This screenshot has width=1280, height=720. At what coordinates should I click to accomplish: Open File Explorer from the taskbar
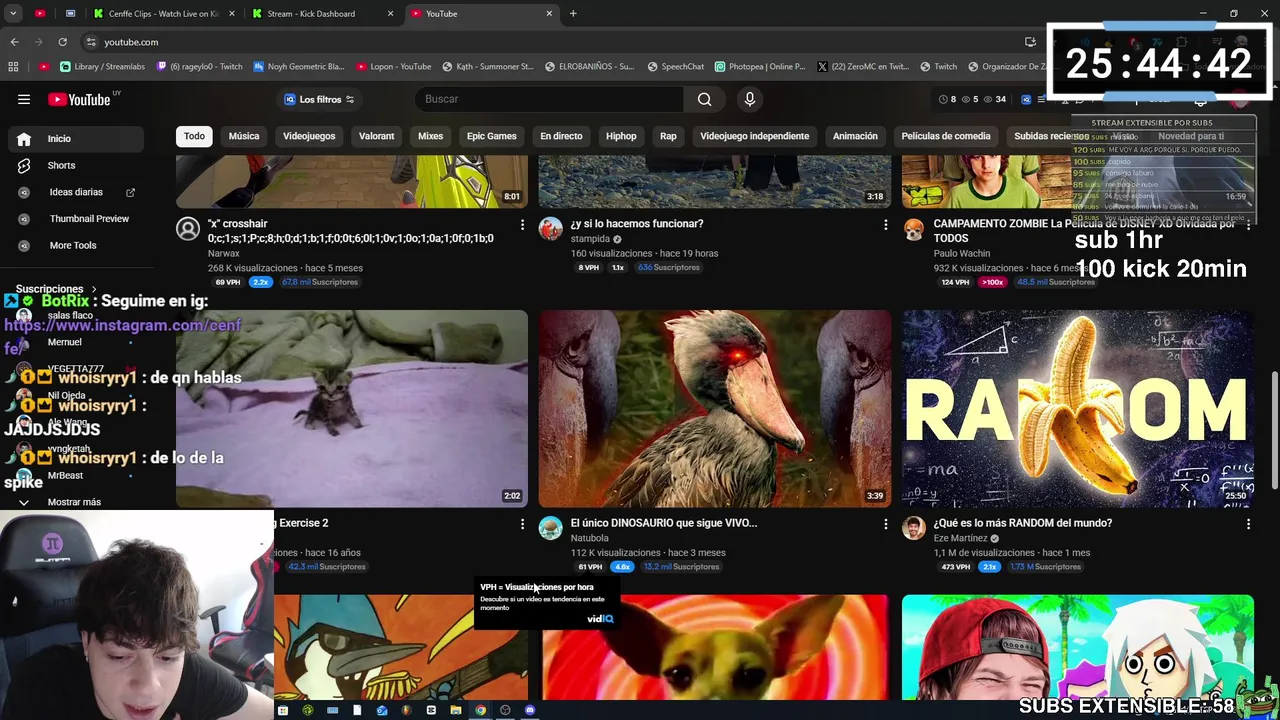[456, 711]
